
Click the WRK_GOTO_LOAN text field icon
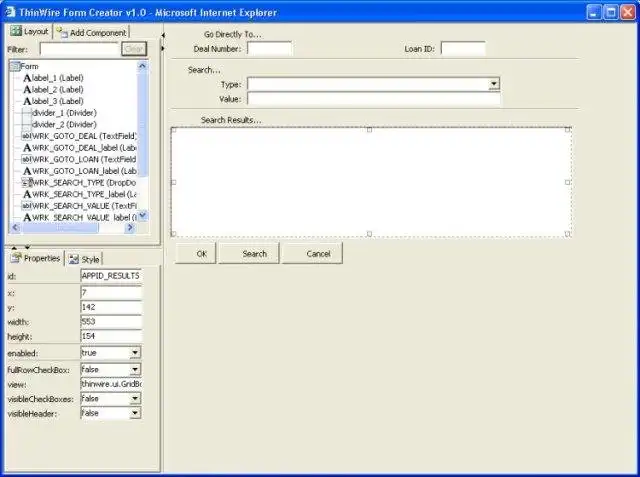pos(27,159)
